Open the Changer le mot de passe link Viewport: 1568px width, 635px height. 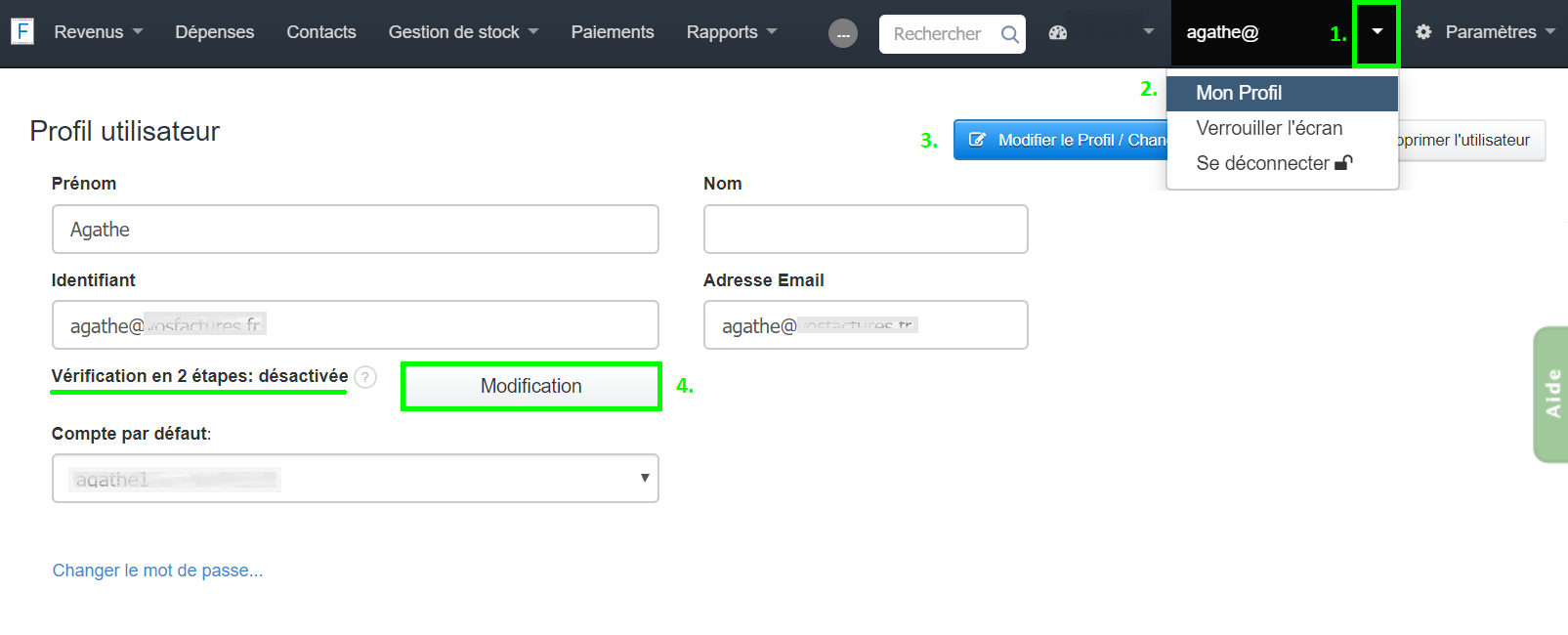point(157,571)
